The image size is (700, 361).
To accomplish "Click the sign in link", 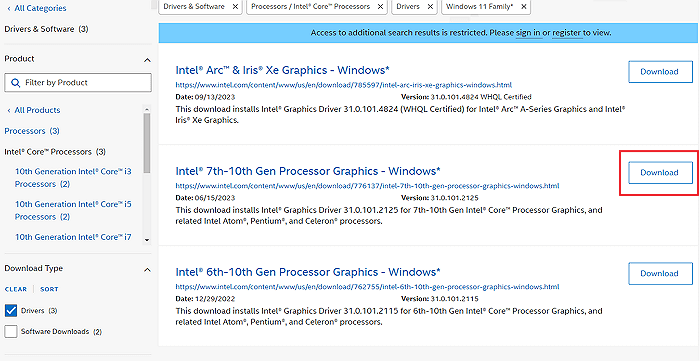I will point(528,33).
